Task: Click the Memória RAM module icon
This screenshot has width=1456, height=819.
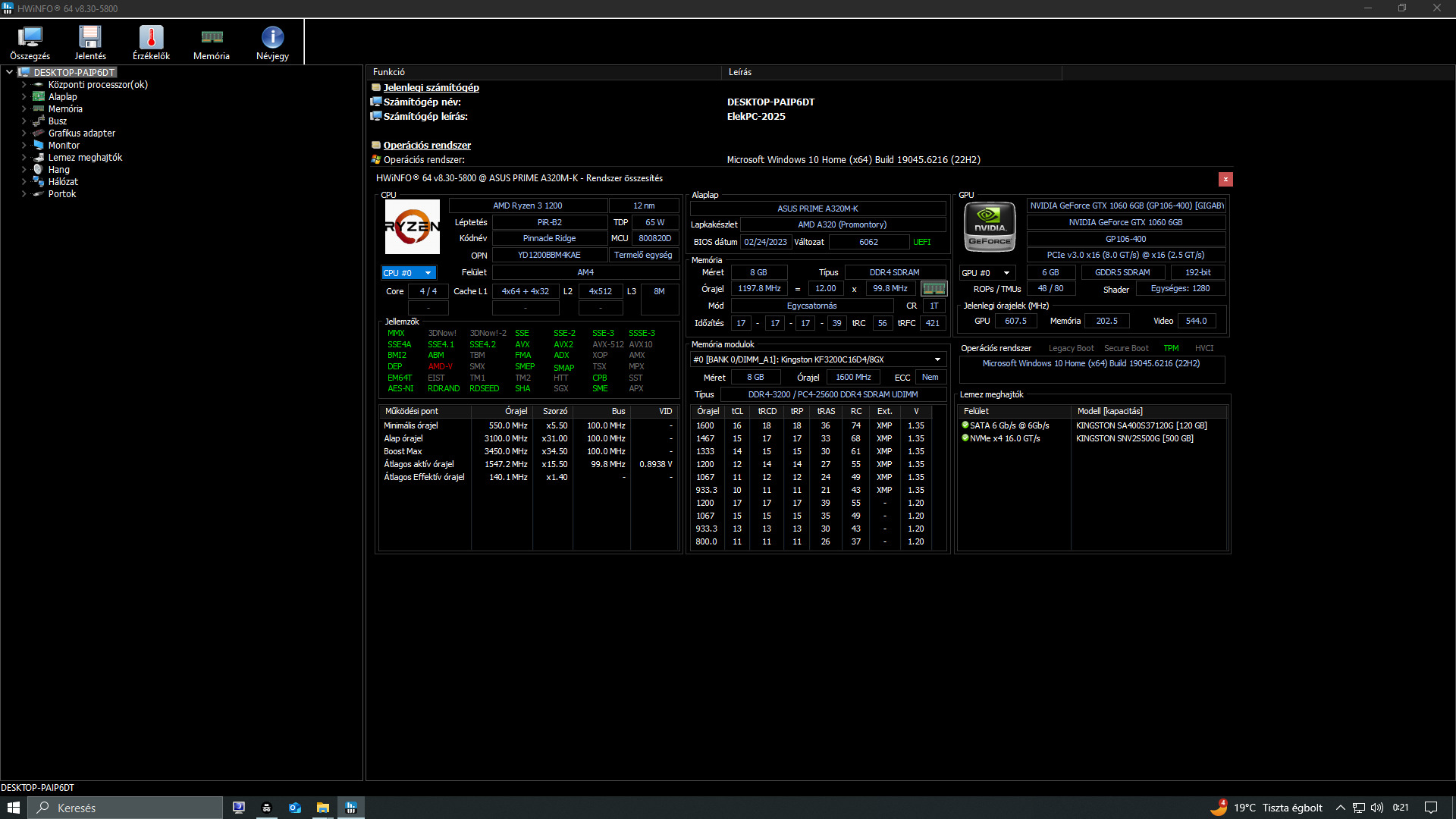Action: click(x=212, y=42)
